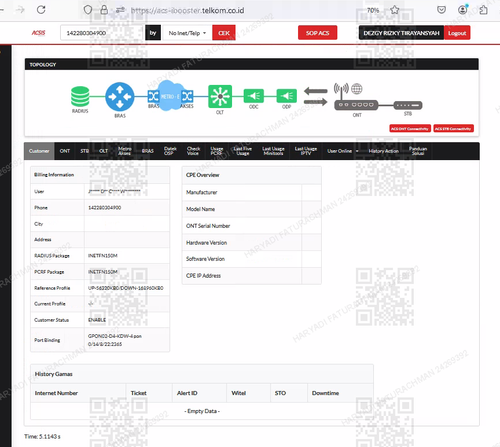Click the Internet Number column header

pos(56,393)
